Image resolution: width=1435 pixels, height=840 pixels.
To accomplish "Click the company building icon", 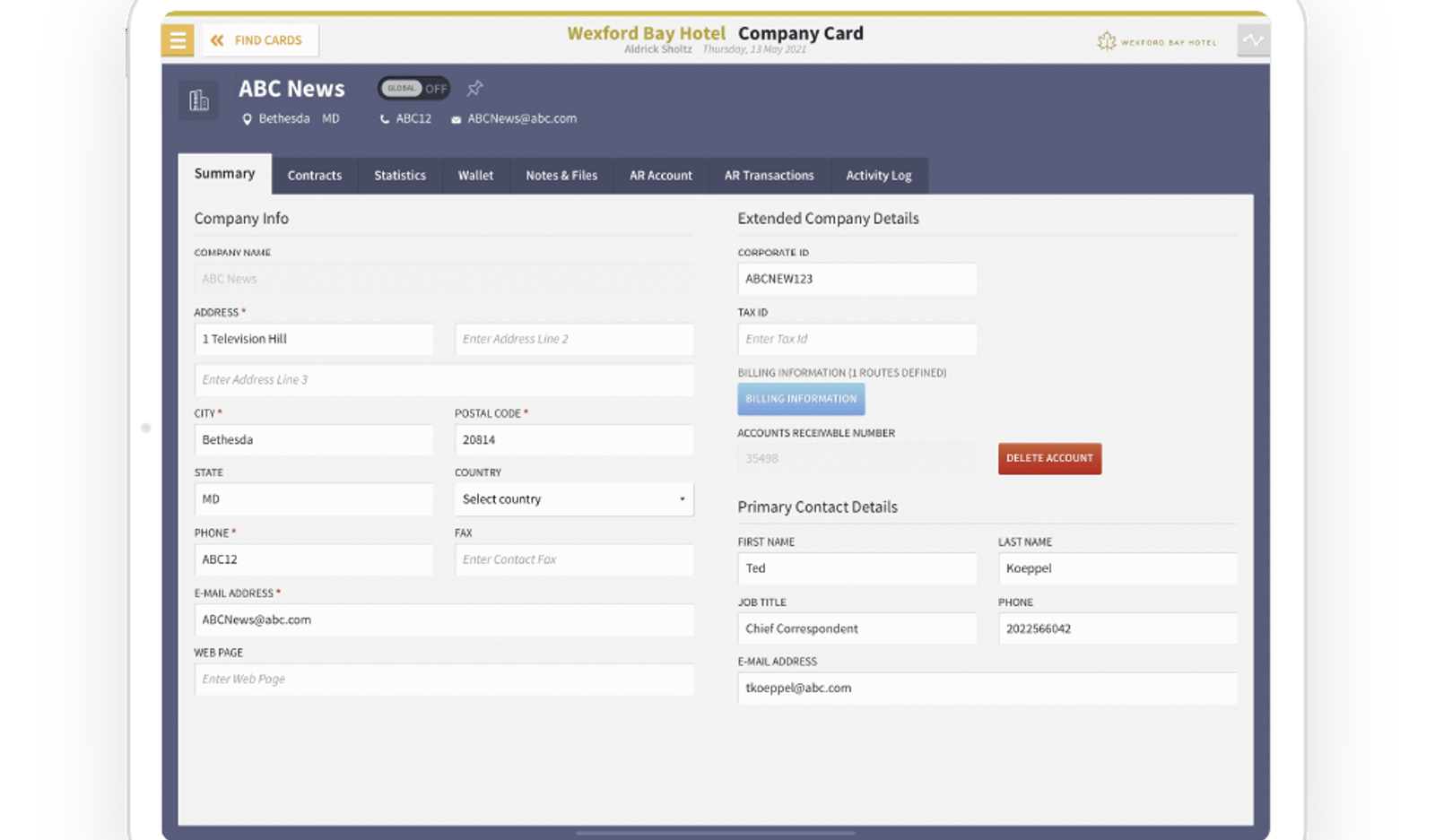I will point(198,100).
